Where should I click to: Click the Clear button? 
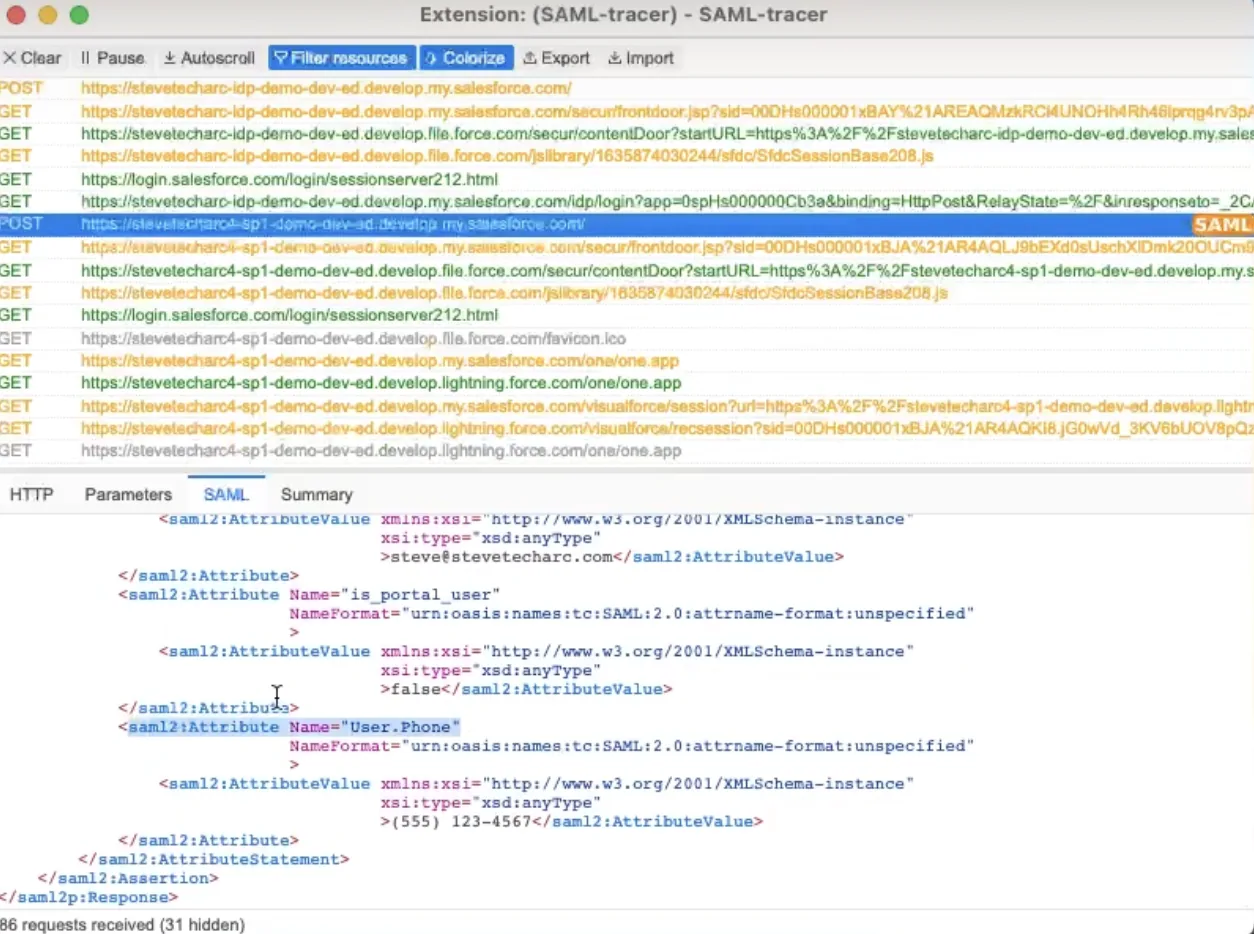(x=32, y=58)
